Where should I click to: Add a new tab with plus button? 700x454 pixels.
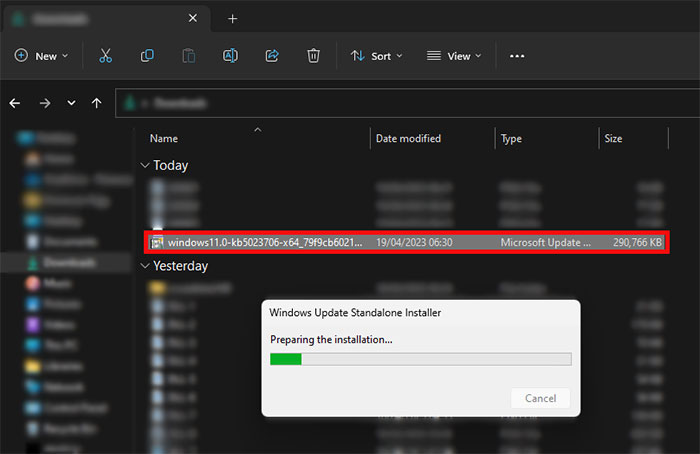[x=232, y=19]
